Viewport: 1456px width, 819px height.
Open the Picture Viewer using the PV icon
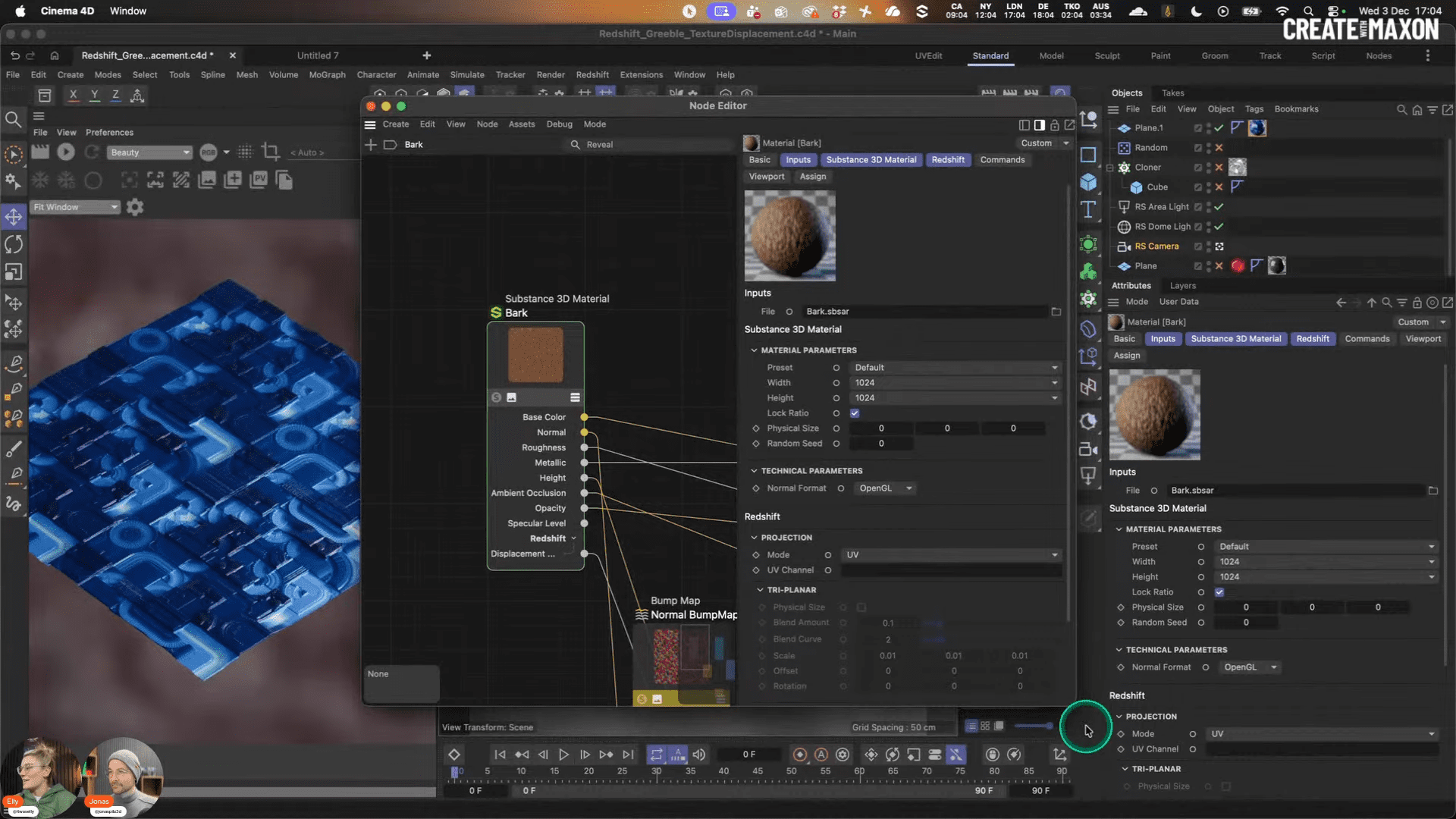259,180
